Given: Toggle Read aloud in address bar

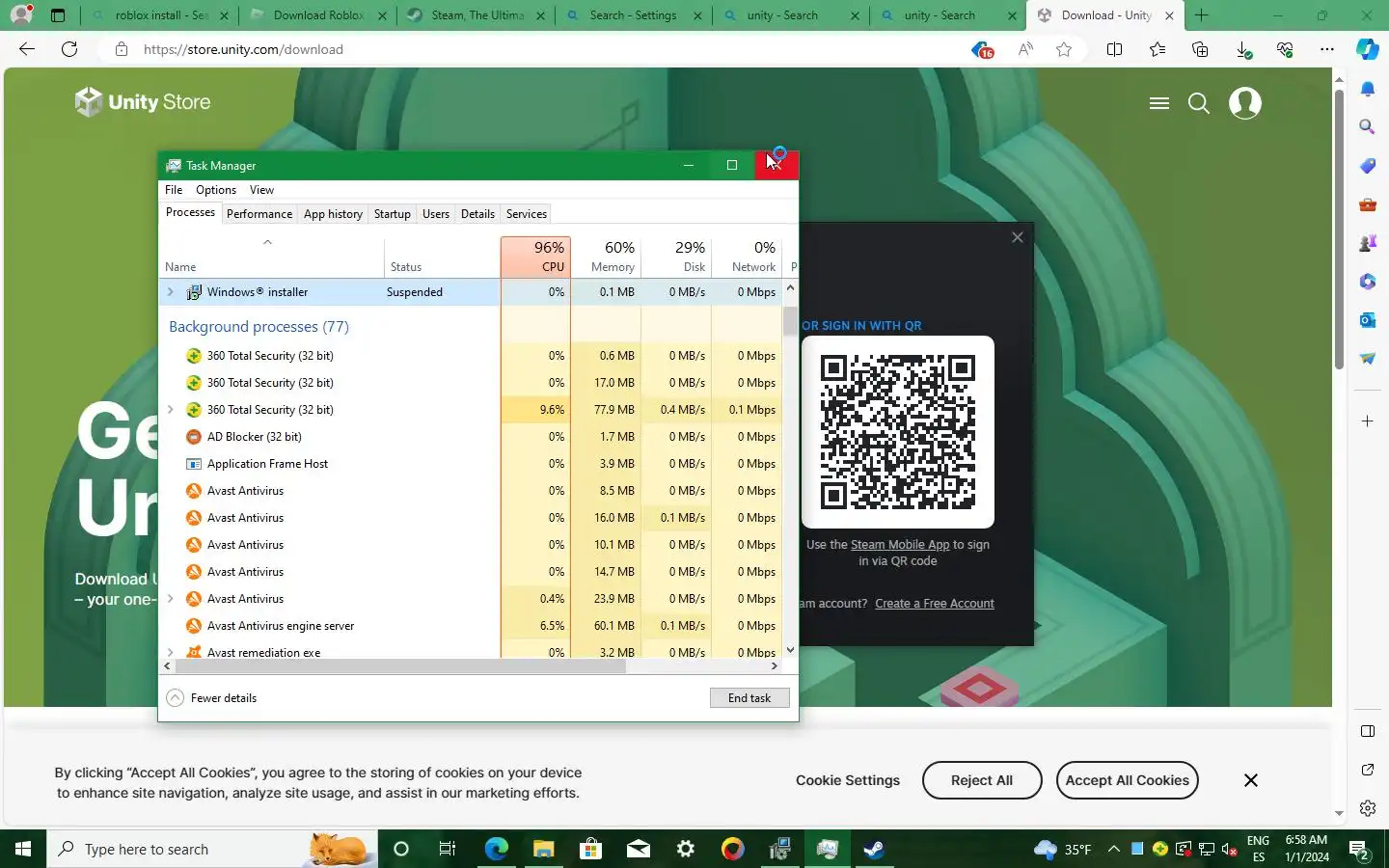Looking at the screenshot, I should click(x=1025, y=50).
